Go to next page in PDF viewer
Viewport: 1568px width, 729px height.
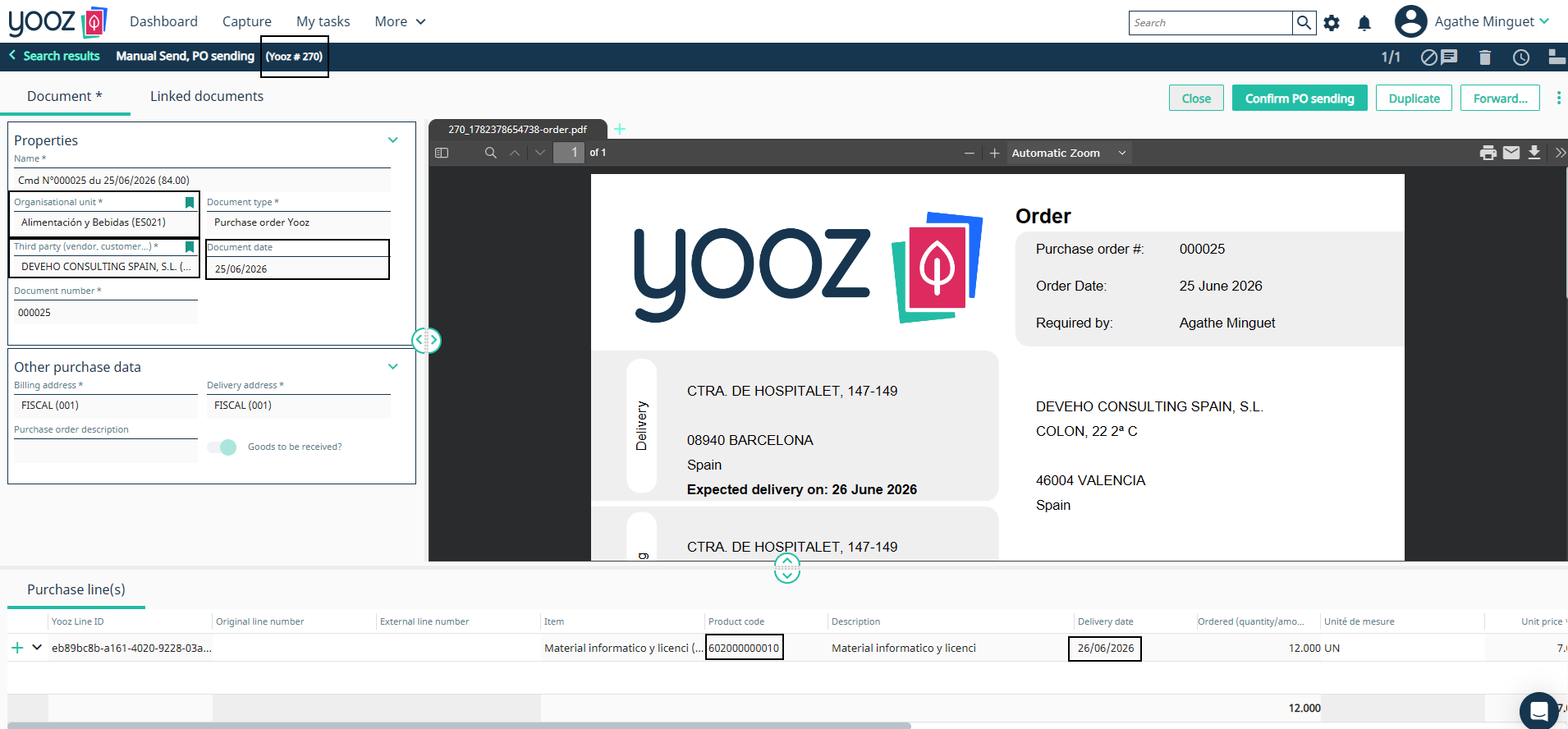coord(539,153)
